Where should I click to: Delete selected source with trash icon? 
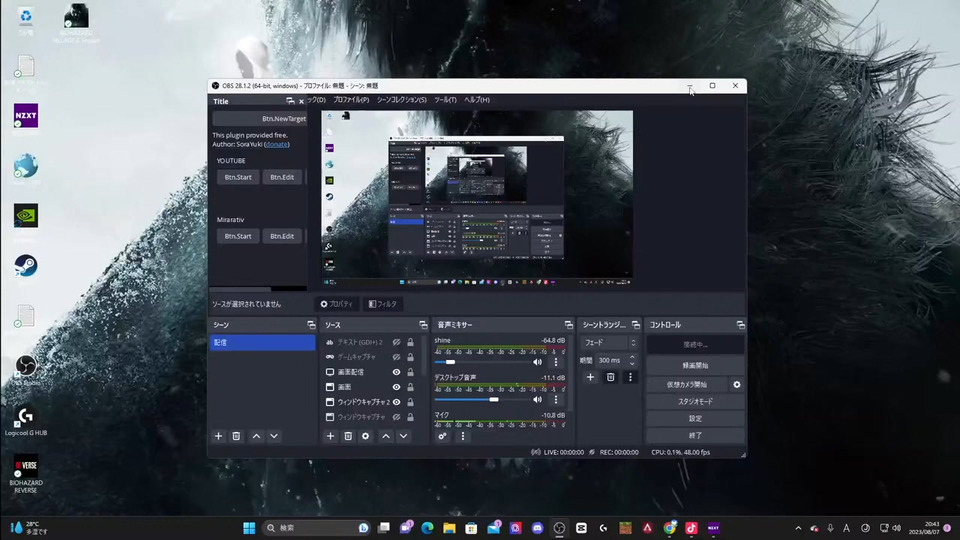click(348, 436)
